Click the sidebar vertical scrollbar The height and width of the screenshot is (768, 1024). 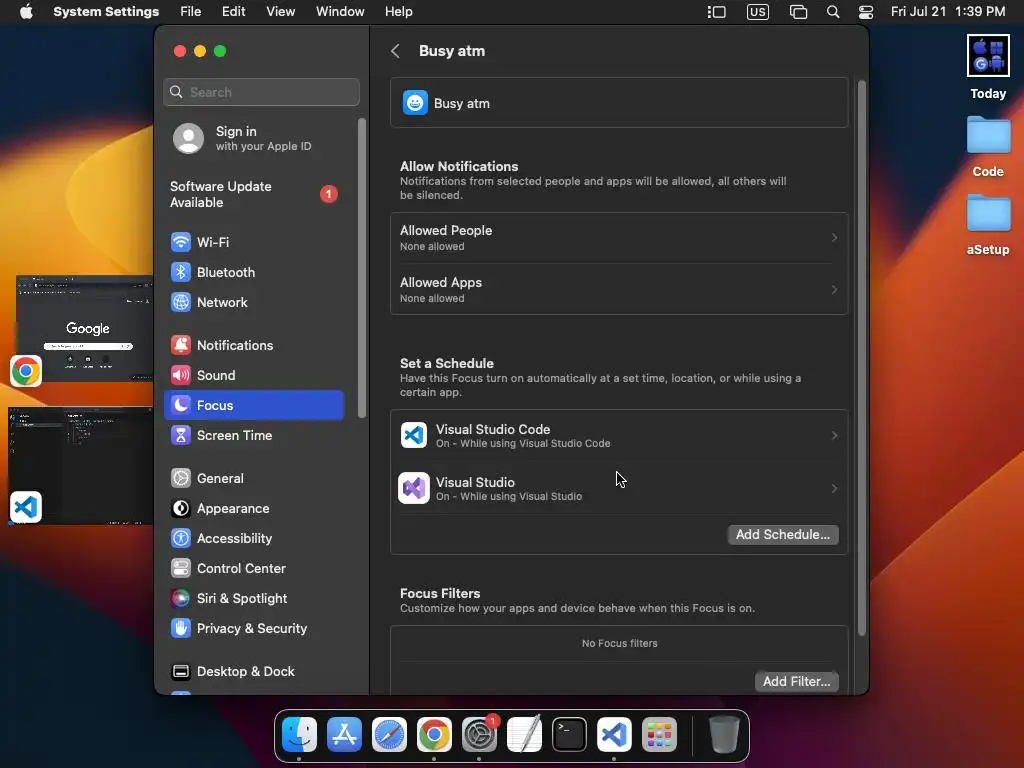pyautogui.click(x=361, y=268)
